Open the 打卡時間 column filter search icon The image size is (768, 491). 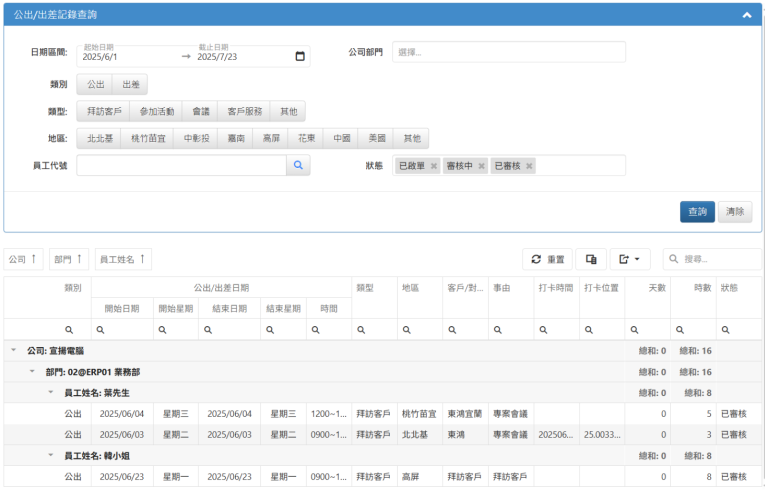(544, 330)
